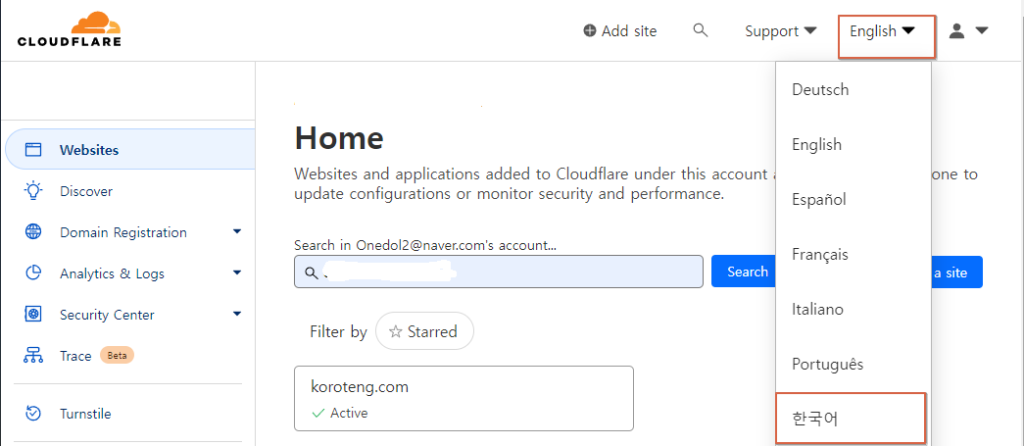Click the Beta badge next to Trace
The width and height of the screenshot is (1024, 446).
(x=117, y=355)
